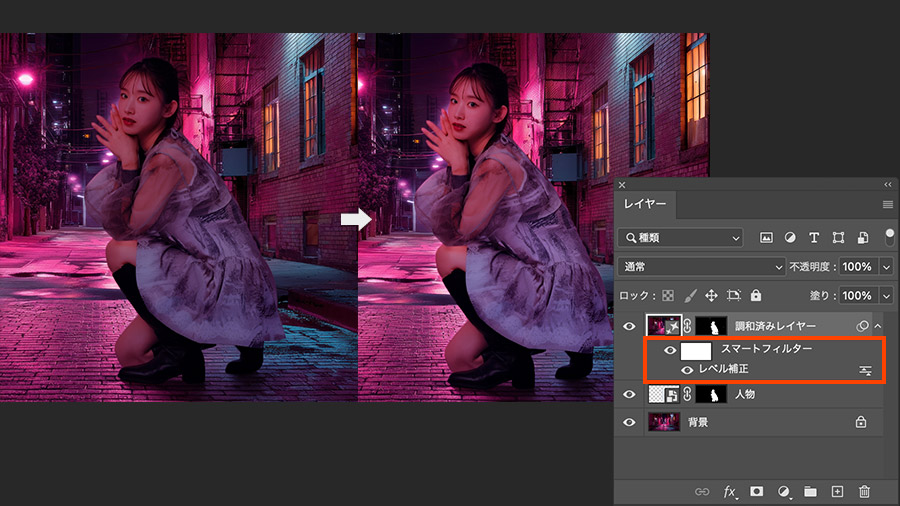This screenshot has width=900, height=506.
Task: Open レベル補正 filter blending options icon
Action: tap(866, 371)
